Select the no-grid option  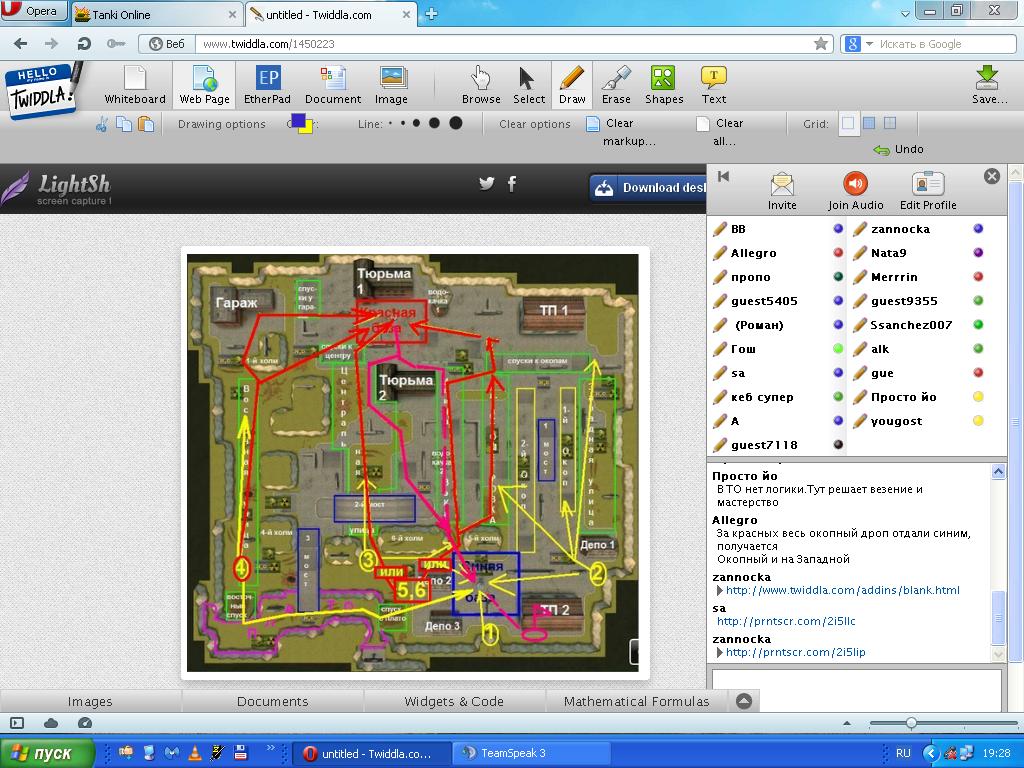[848, 123]
